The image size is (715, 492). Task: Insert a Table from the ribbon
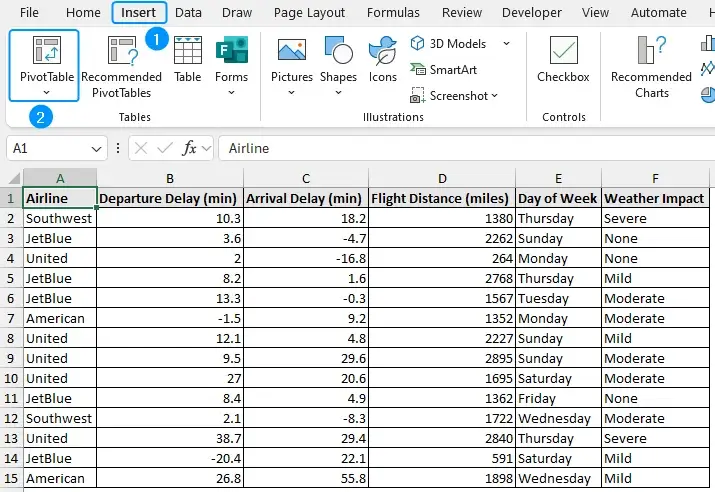(187, 59)
